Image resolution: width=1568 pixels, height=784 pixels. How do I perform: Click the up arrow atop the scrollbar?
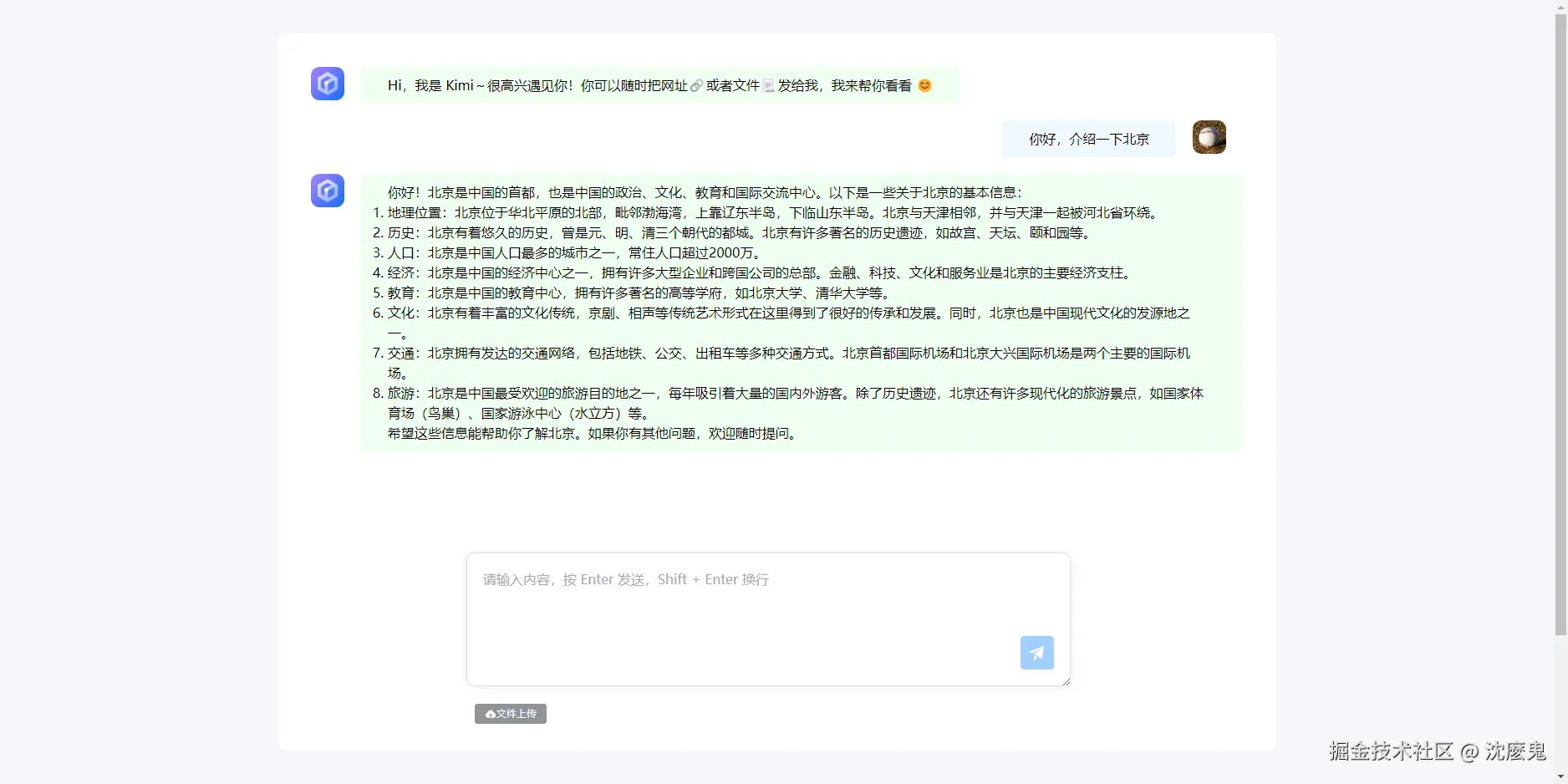(x=1561, y=7)
